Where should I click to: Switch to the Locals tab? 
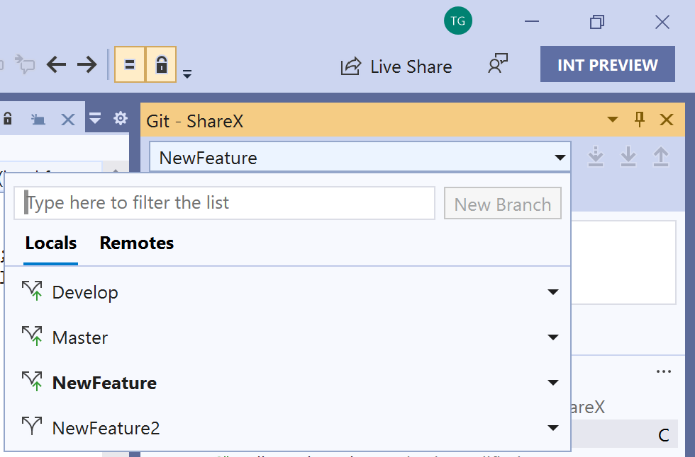click(51, 243)
